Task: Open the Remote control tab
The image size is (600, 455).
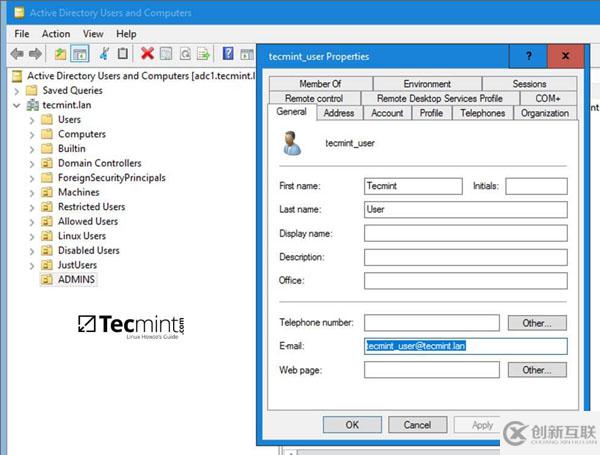Action: click(314, 98)
